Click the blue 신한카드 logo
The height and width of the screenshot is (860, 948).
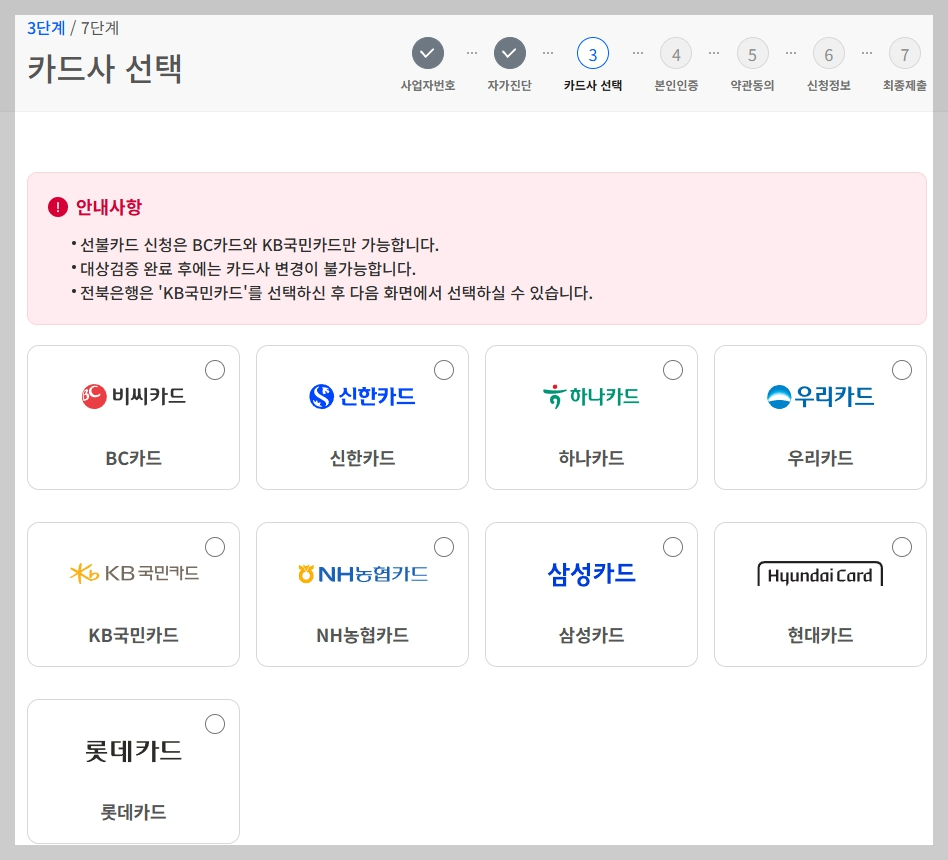pos(362,396)
